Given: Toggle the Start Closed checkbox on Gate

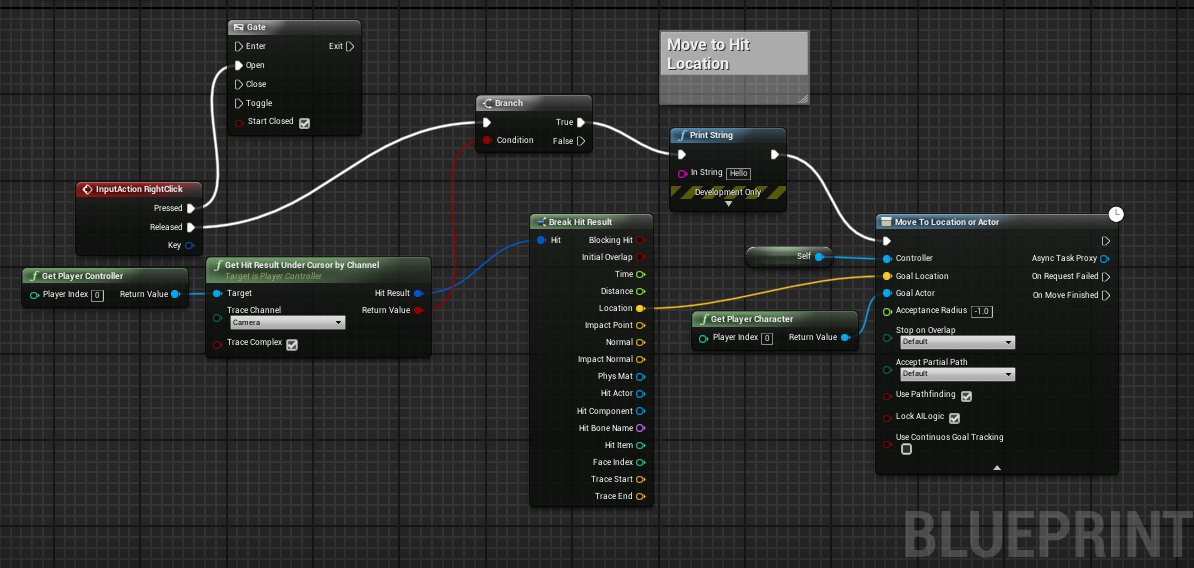Looking at the screenshot, I should tap(305, 123).
